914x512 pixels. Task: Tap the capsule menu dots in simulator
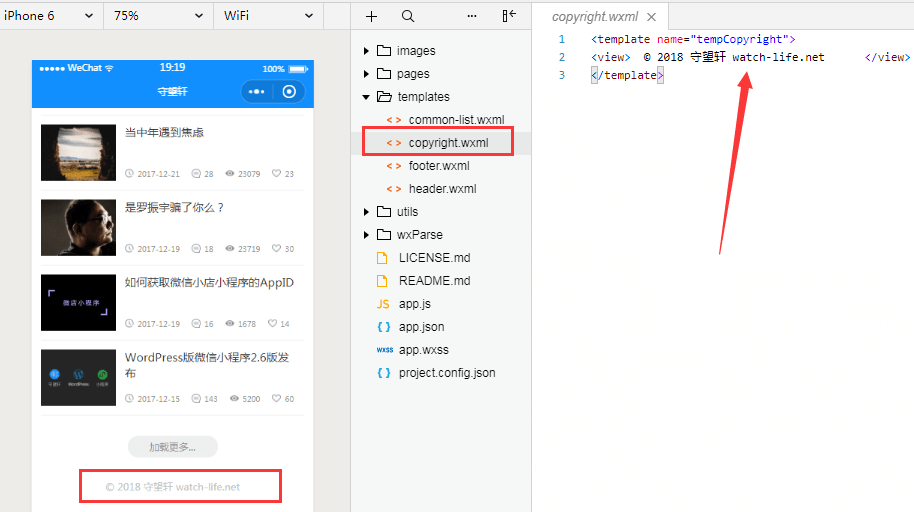pos(257,91)
